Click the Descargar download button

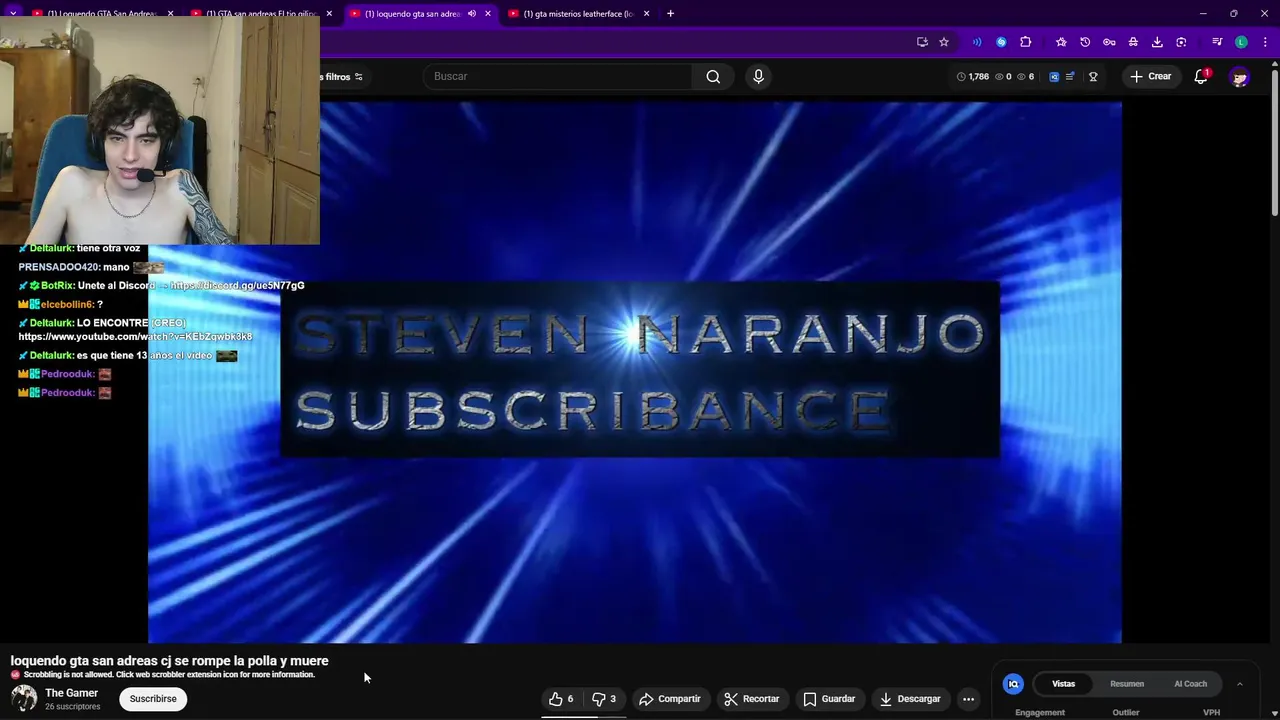click(910, 699)
